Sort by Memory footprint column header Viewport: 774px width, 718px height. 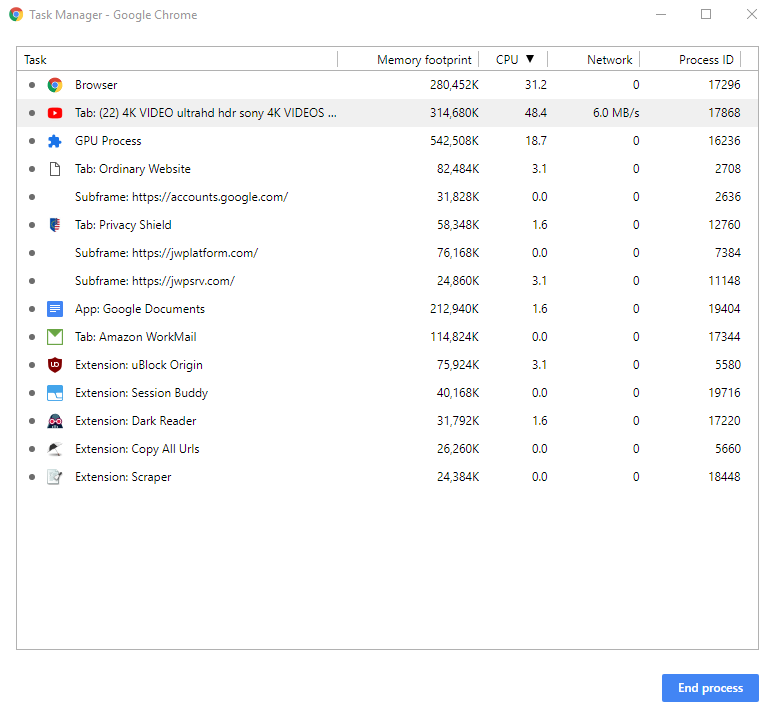pyautogui.click(x=409, y=60)
